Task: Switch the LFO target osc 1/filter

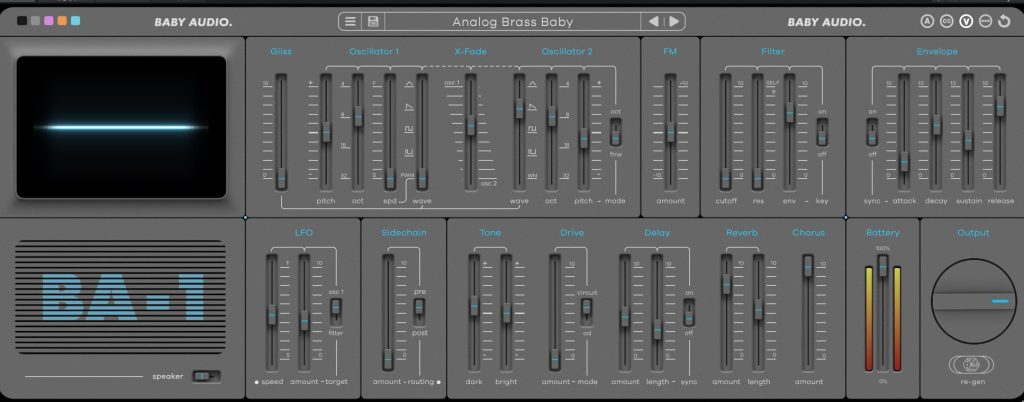Action: click(337, 311)
